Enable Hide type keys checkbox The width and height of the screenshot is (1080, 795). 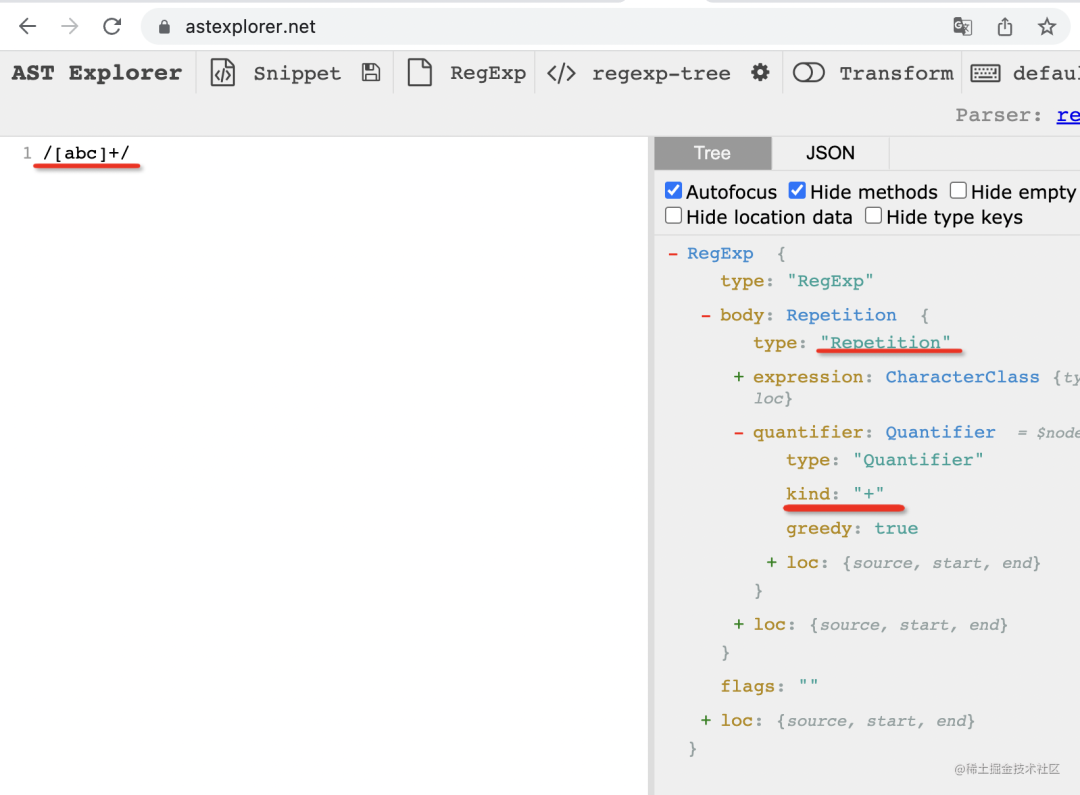(x=873, y=216)
